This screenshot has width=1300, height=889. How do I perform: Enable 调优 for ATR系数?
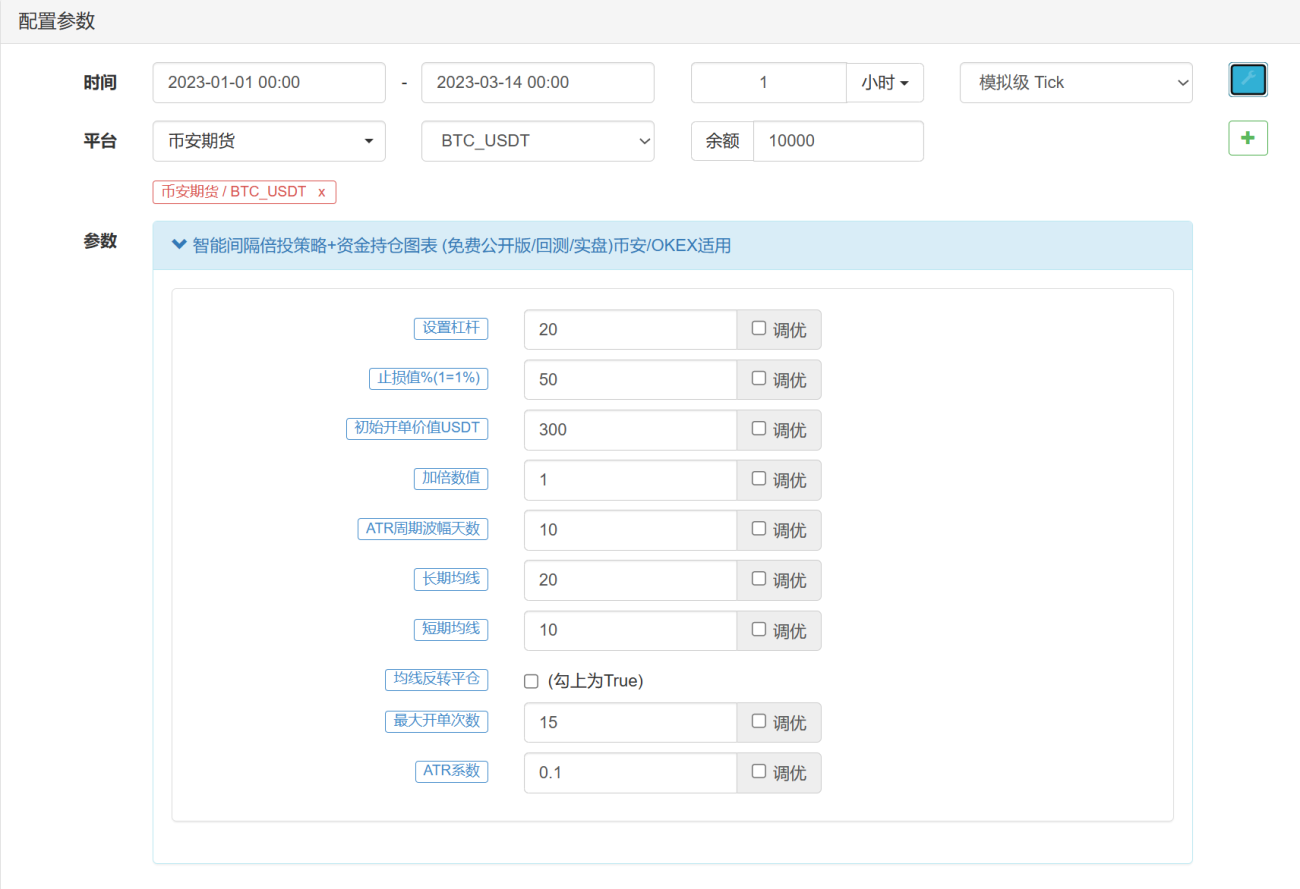(x=759, y=771)
